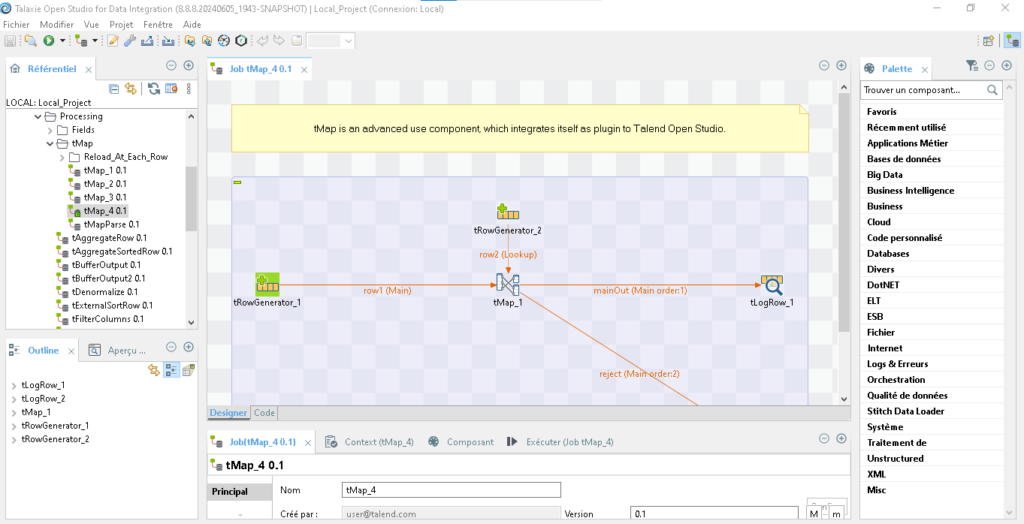Click the tMap_1 component icon
The height and width of the screenshot is (524, 1024).
[x=507, y=284]
